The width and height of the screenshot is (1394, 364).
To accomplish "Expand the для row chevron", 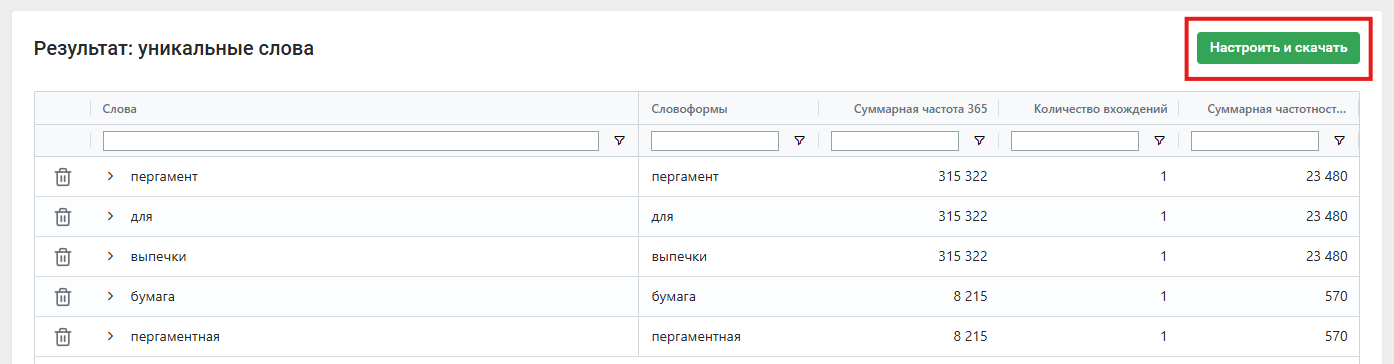I will pos(111,216).
